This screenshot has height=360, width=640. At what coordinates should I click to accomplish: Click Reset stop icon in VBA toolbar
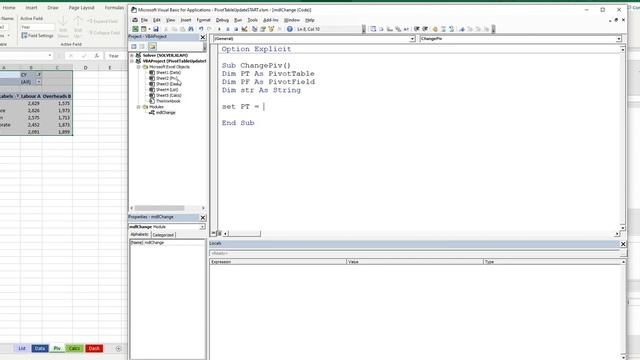236,29
